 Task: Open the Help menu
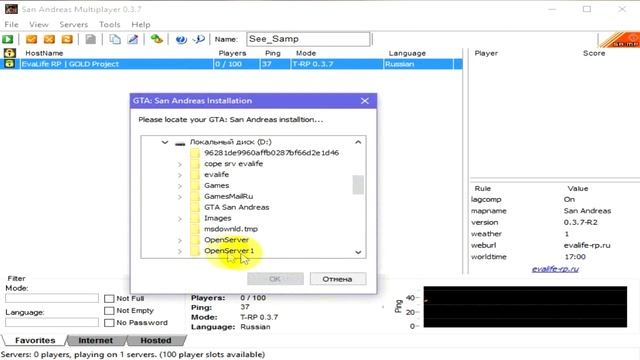141,24
